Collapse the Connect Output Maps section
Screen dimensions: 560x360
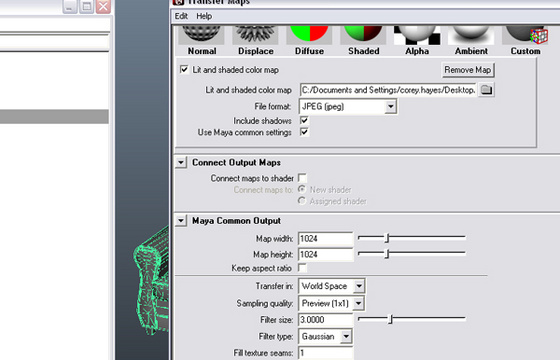[x=181, y=162]
